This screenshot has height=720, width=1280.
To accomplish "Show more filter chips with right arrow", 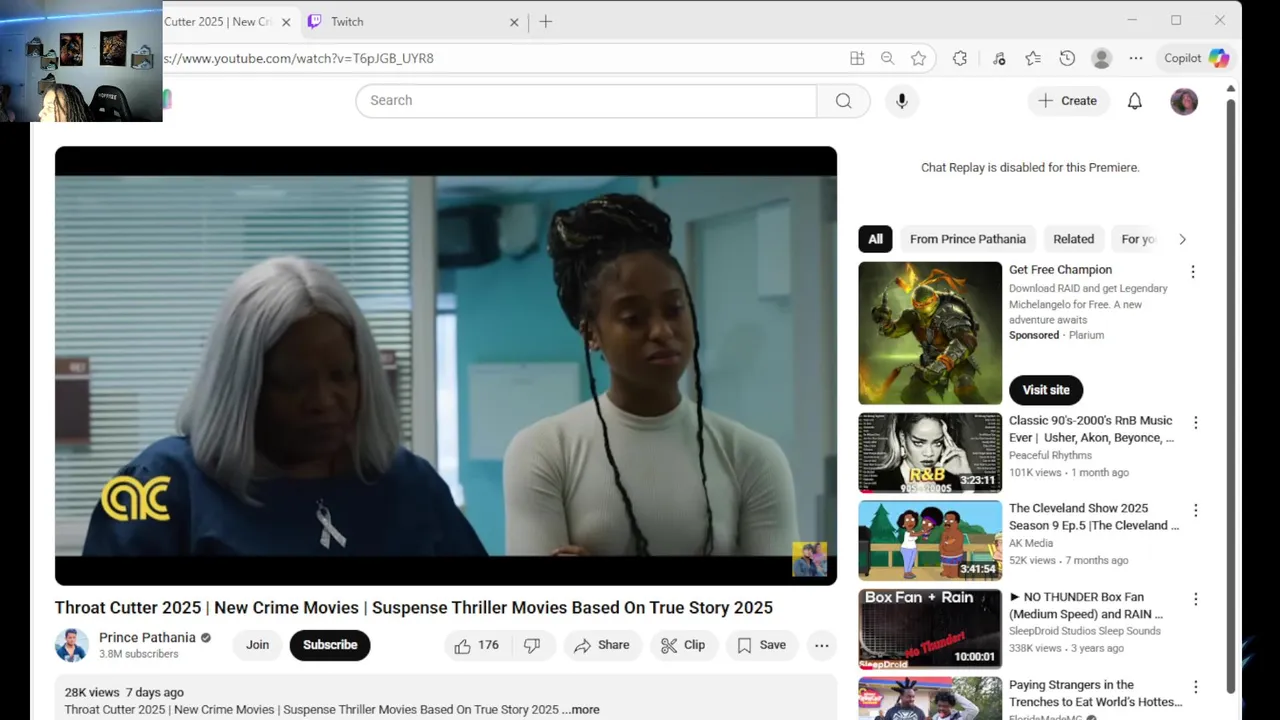I will [1182, 239].
